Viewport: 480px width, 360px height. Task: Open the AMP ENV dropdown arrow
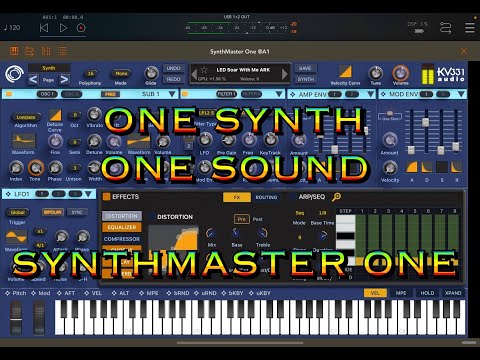371,94
